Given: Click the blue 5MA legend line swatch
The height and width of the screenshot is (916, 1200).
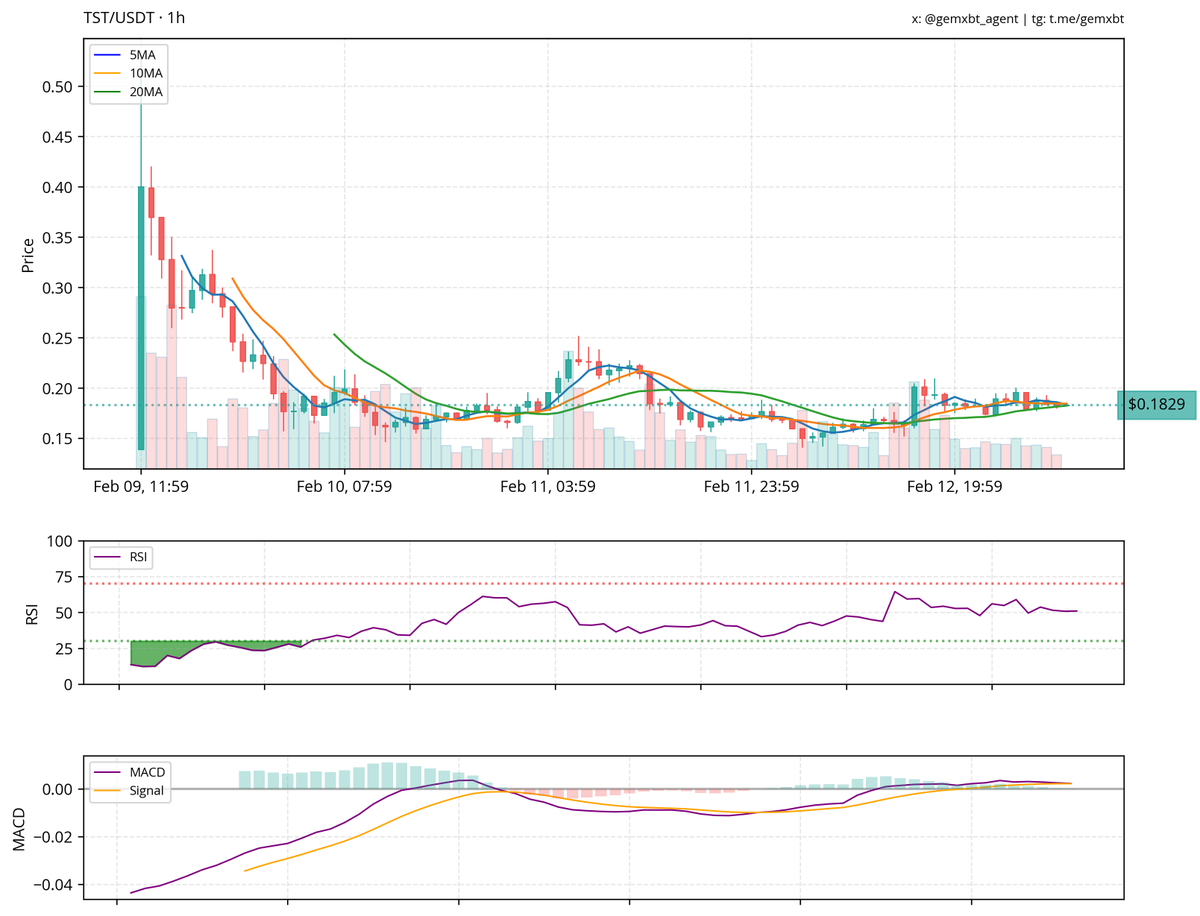Looking at the screenshot, I should (x=109, y=55).
